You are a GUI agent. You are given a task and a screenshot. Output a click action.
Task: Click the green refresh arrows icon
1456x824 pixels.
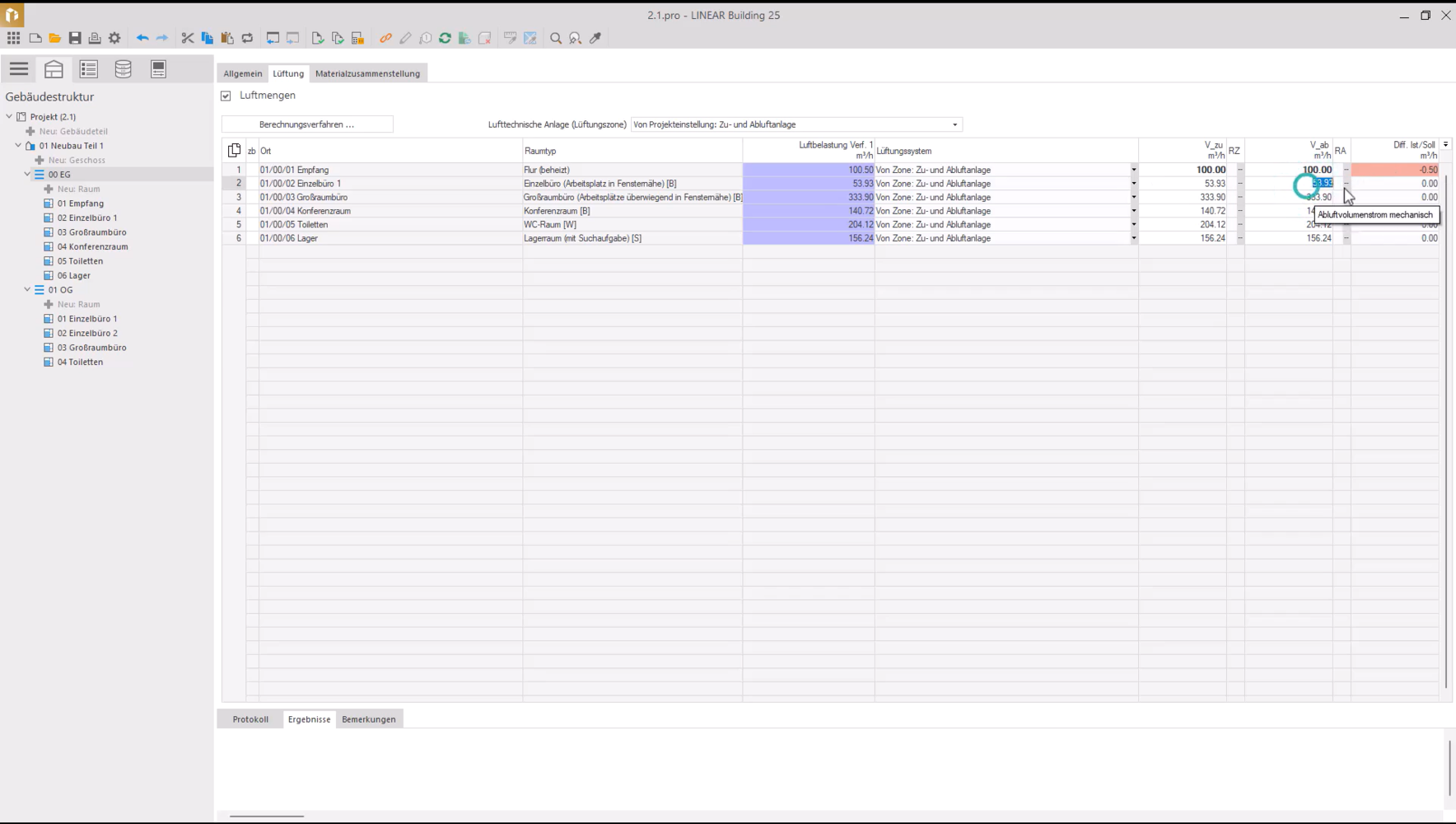pos(445,38)
